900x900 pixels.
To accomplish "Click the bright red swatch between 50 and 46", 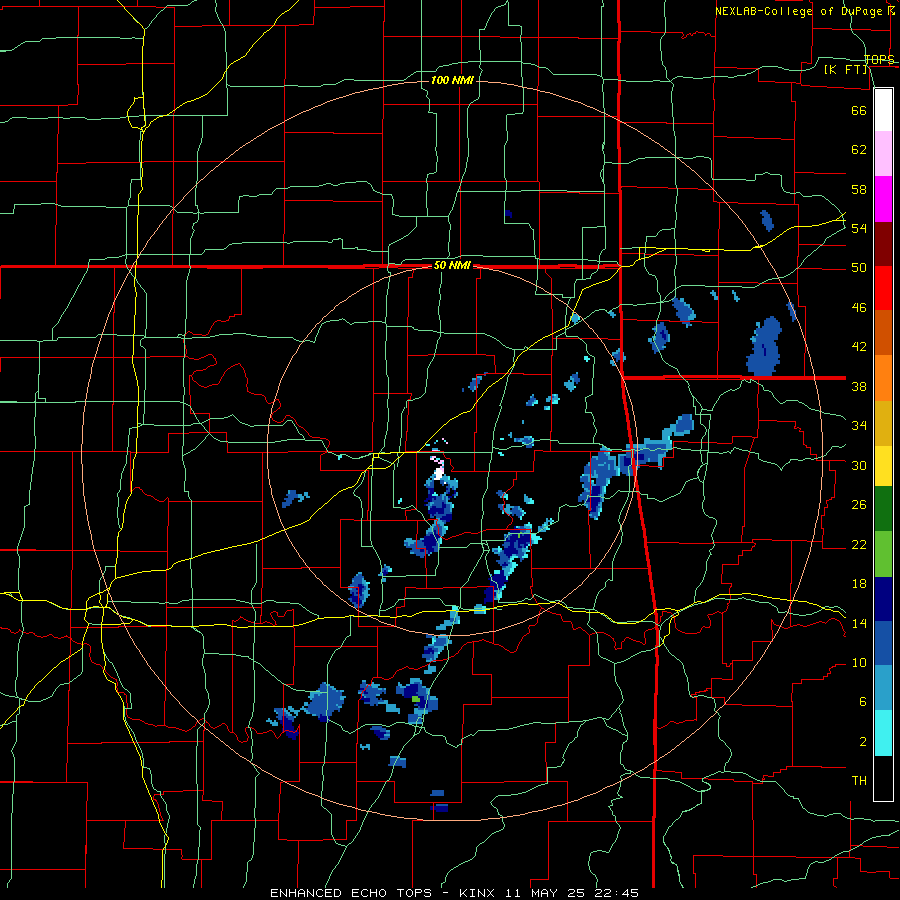I will click(883, 288).
